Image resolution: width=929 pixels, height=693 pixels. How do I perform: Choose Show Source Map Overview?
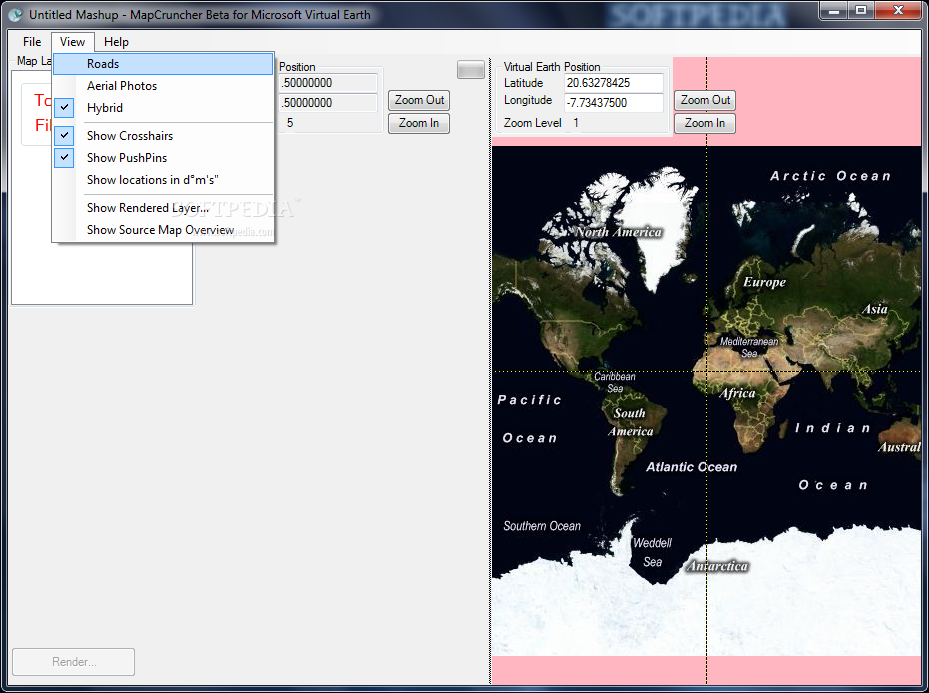163,229
